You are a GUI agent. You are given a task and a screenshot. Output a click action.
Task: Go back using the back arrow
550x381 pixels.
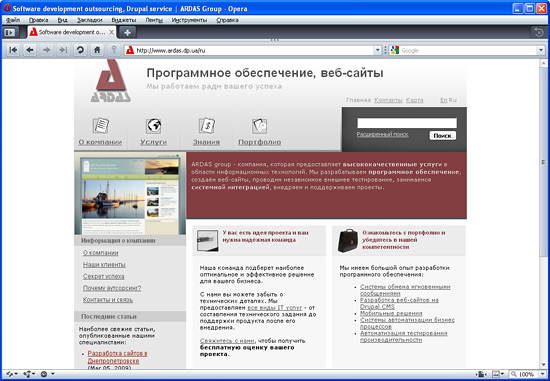coord(30,50)
